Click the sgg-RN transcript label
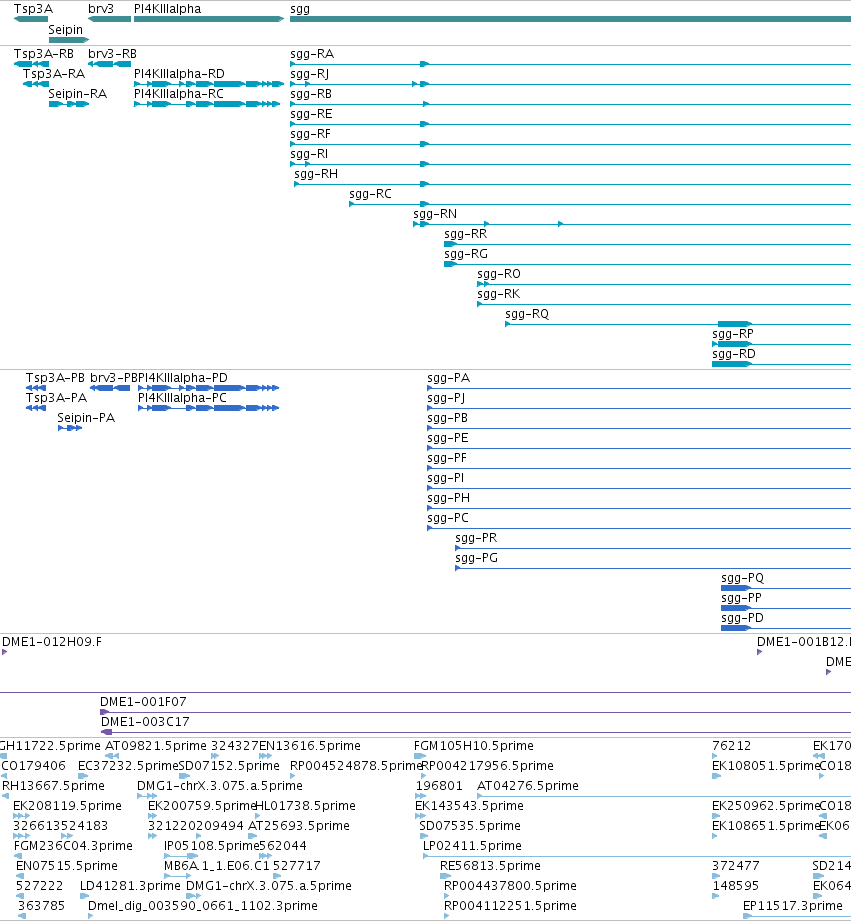The height and width of the screenshot is (921, 851). [435, 214]
